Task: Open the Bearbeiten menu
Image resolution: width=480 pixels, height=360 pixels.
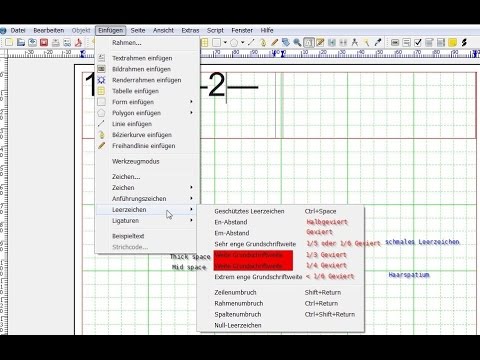Action: pos(49,30)
